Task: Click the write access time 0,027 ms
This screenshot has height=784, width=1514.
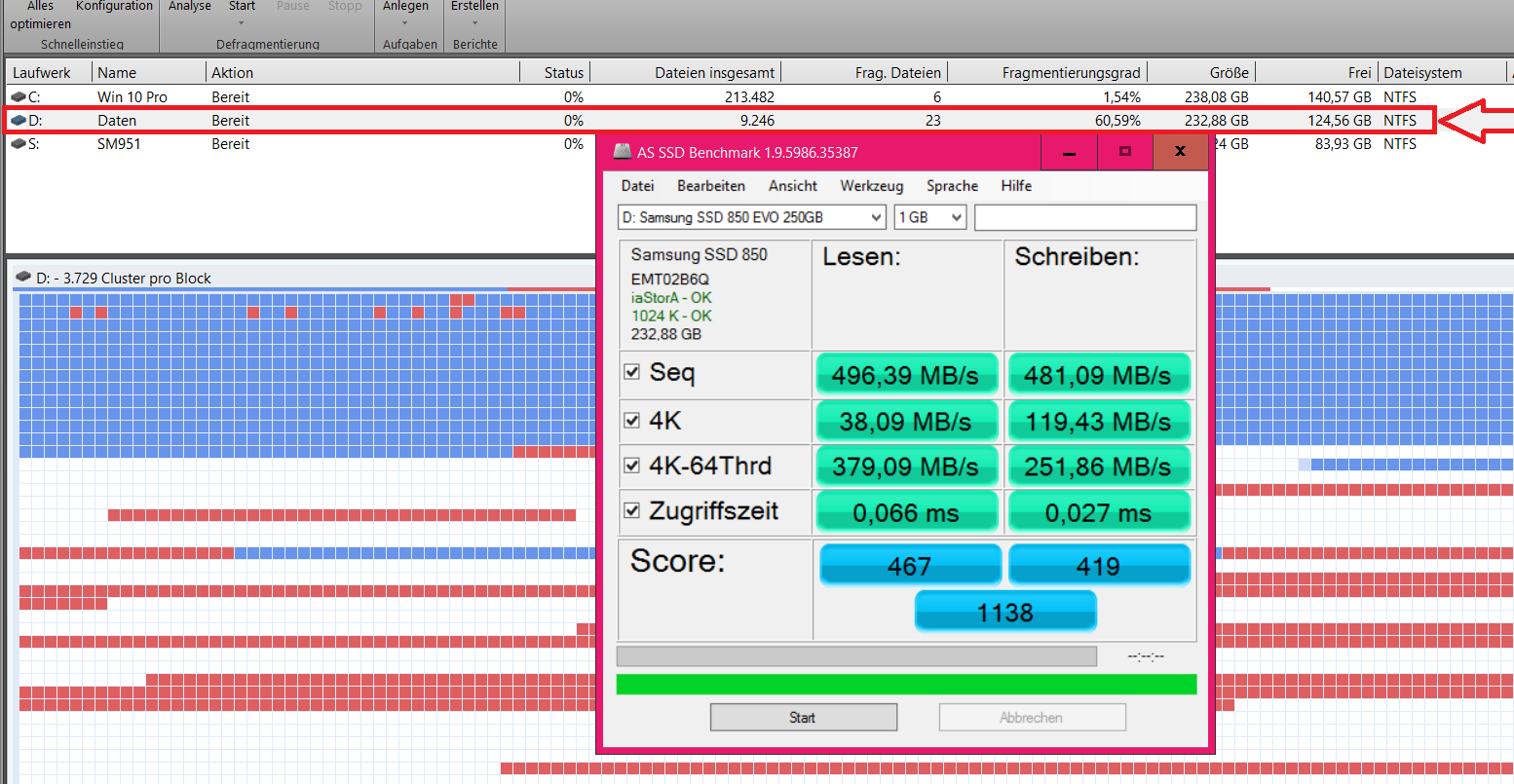Action: [1098, 512]
